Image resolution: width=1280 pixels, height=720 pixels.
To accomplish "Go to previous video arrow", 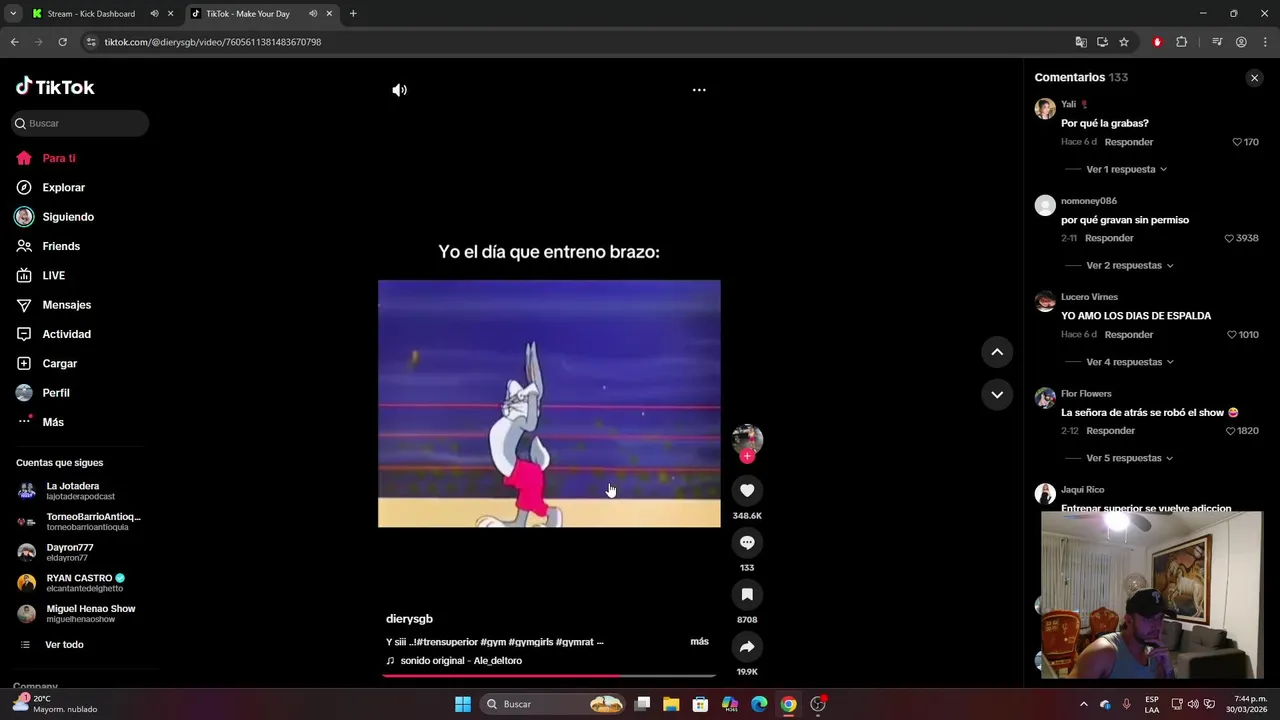I will click(997, 352).
